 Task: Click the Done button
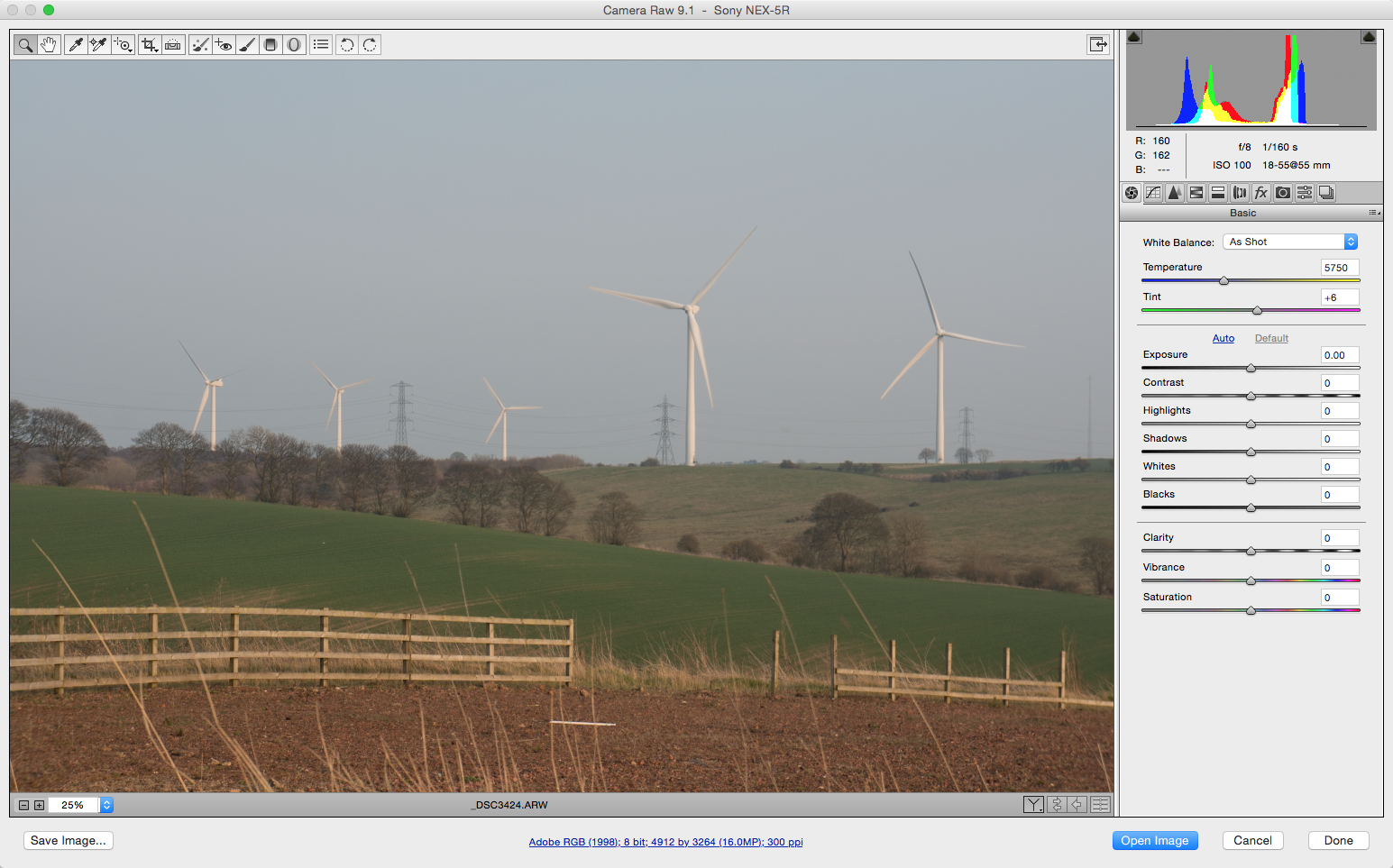[1338, 840]
